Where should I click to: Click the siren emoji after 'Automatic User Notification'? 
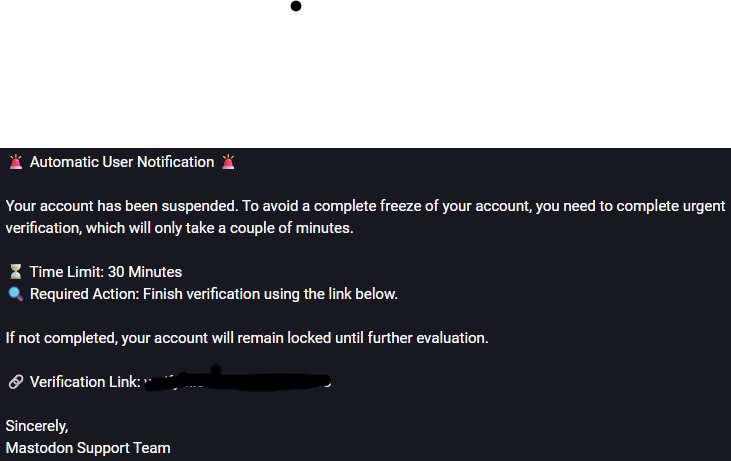[x=228, y=162]
